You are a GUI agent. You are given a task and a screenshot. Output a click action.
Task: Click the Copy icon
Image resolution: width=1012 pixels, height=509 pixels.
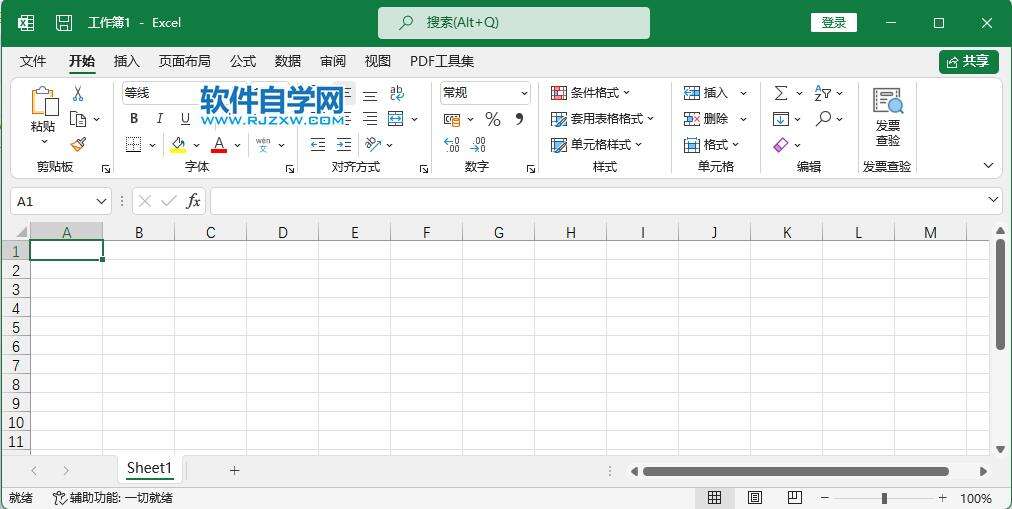click(78, 119)
